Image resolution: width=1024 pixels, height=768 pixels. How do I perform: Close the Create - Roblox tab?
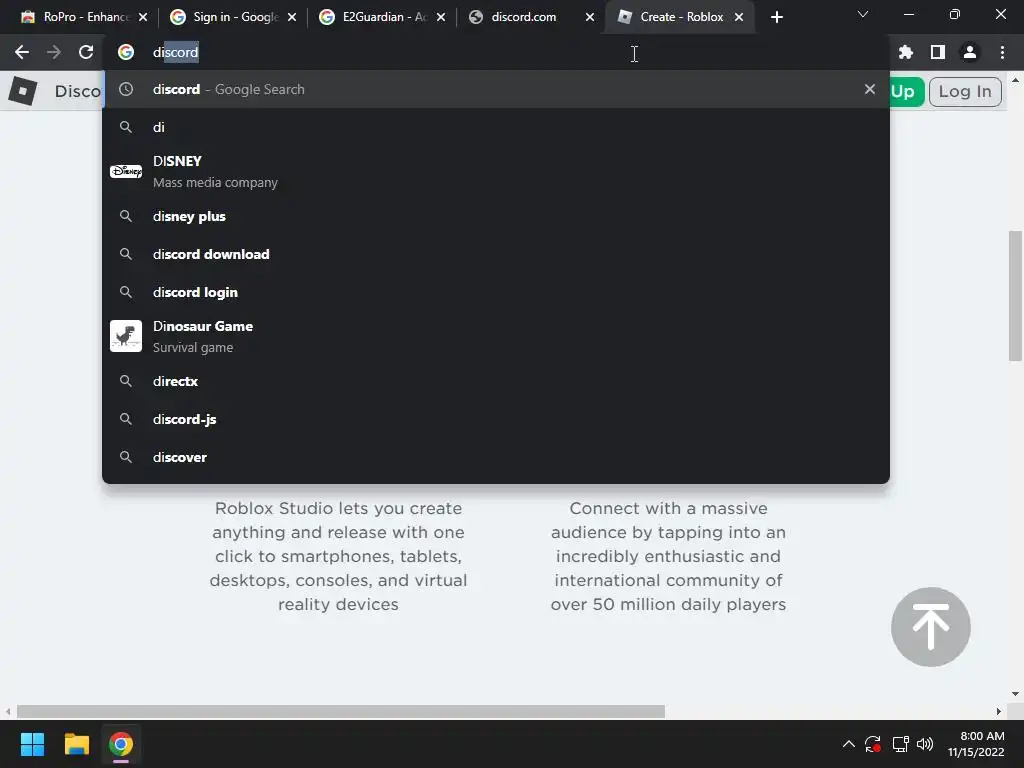tap(739, 17)
